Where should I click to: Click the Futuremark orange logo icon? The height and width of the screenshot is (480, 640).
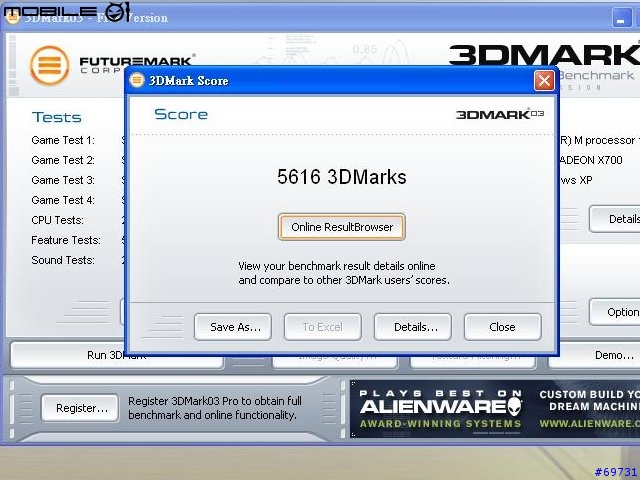pyautogui.click(x=49, y=66)
